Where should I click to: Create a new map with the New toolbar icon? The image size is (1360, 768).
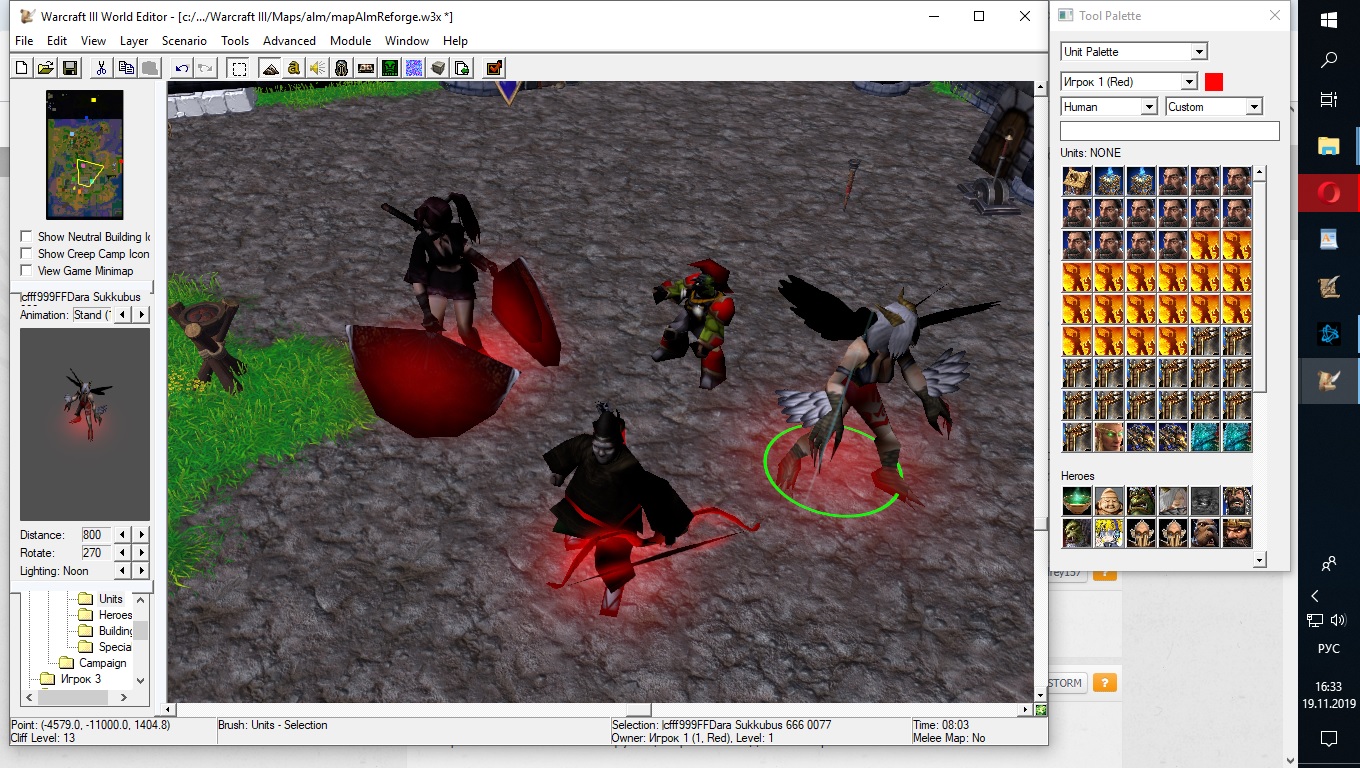[22, 68]
